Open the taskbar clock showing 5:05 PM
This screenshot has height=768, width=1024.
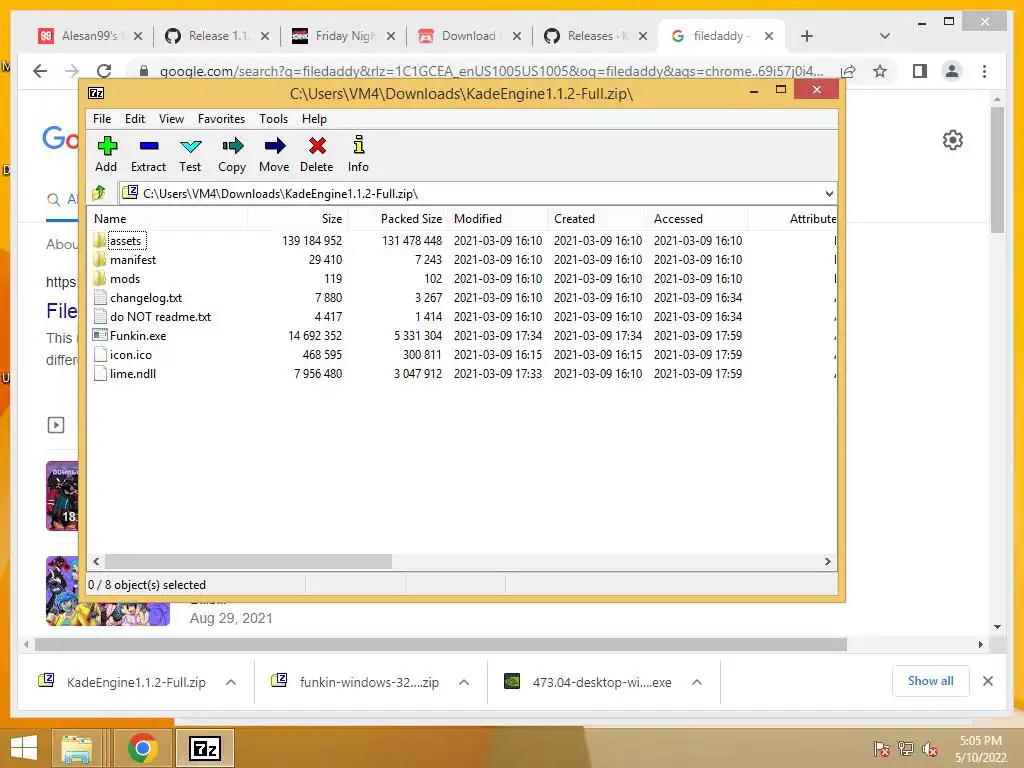980,749
